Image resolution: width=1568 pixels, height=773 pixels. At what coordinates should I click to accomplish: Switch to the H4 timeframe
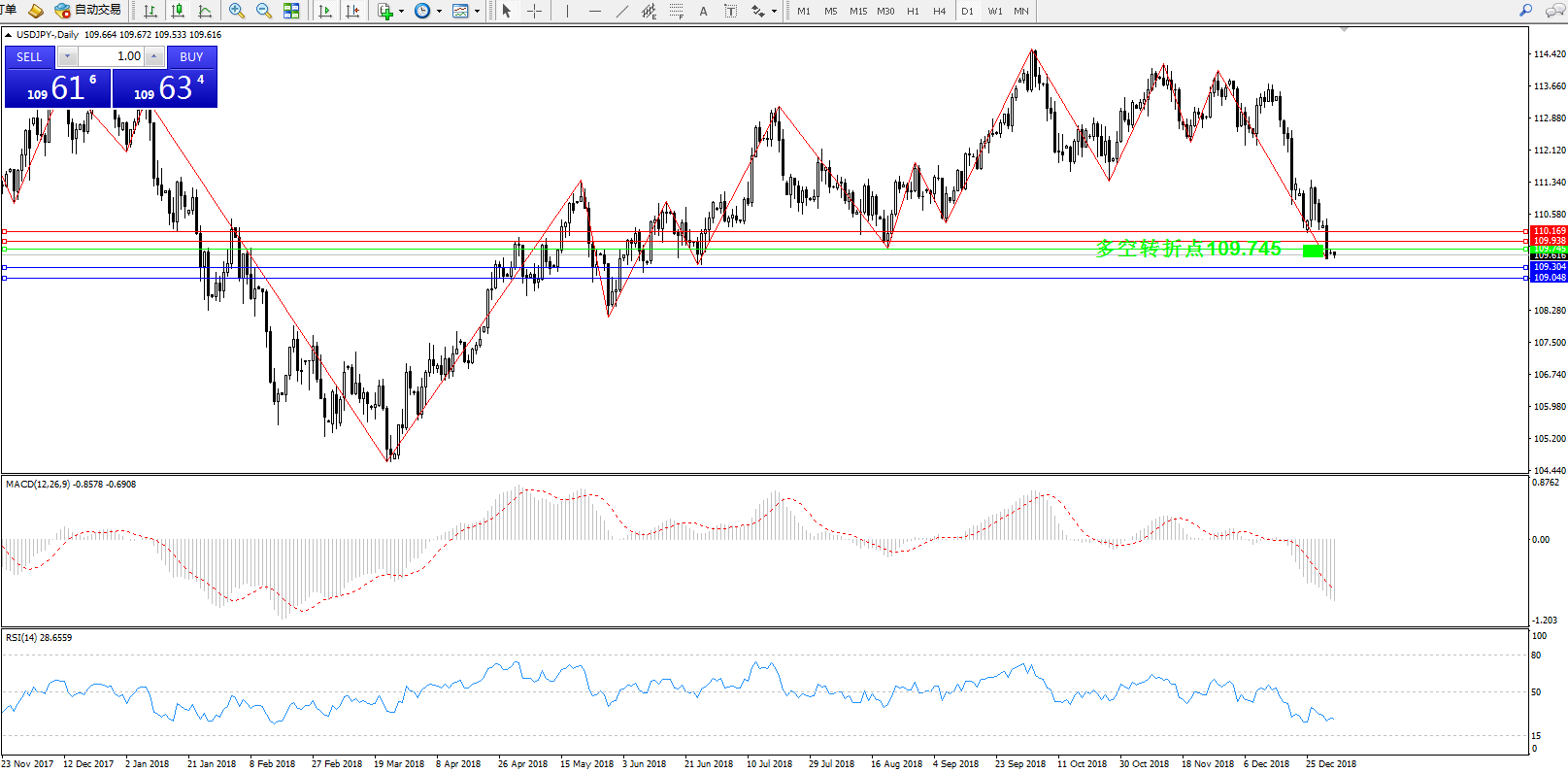(939, 11)
